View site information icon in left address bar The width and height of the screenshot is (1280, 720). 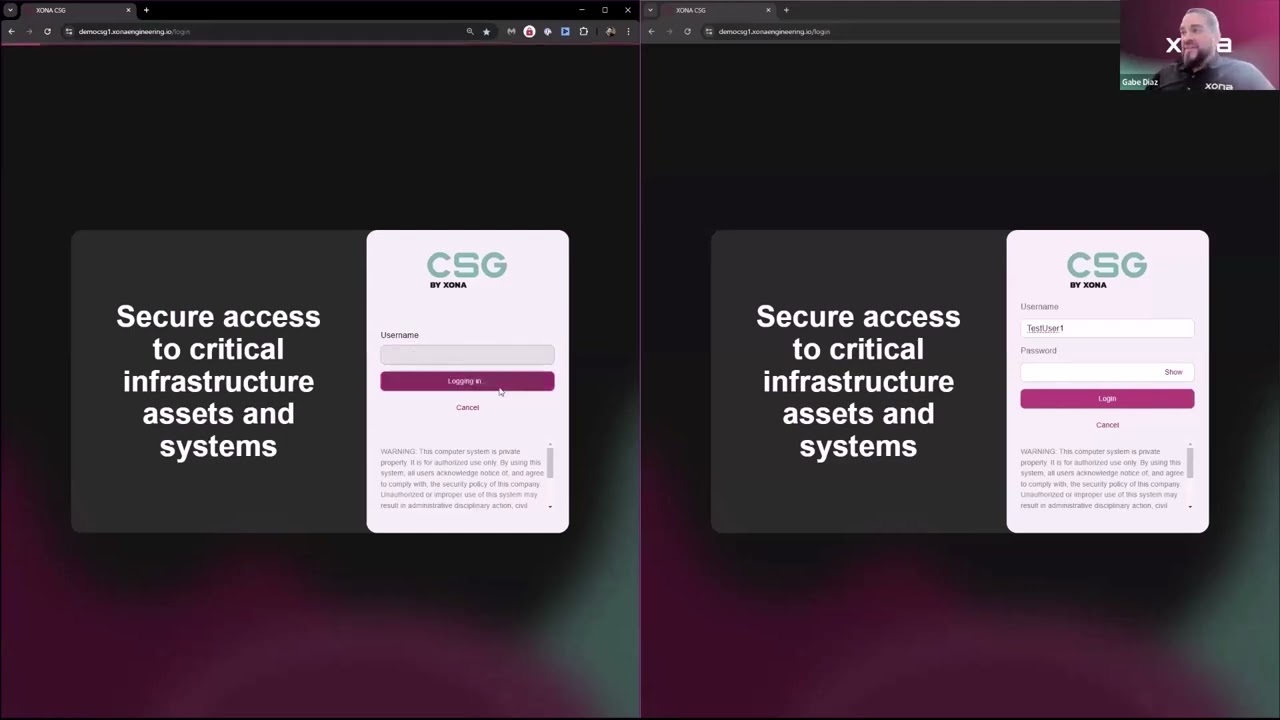pos(69,31)
